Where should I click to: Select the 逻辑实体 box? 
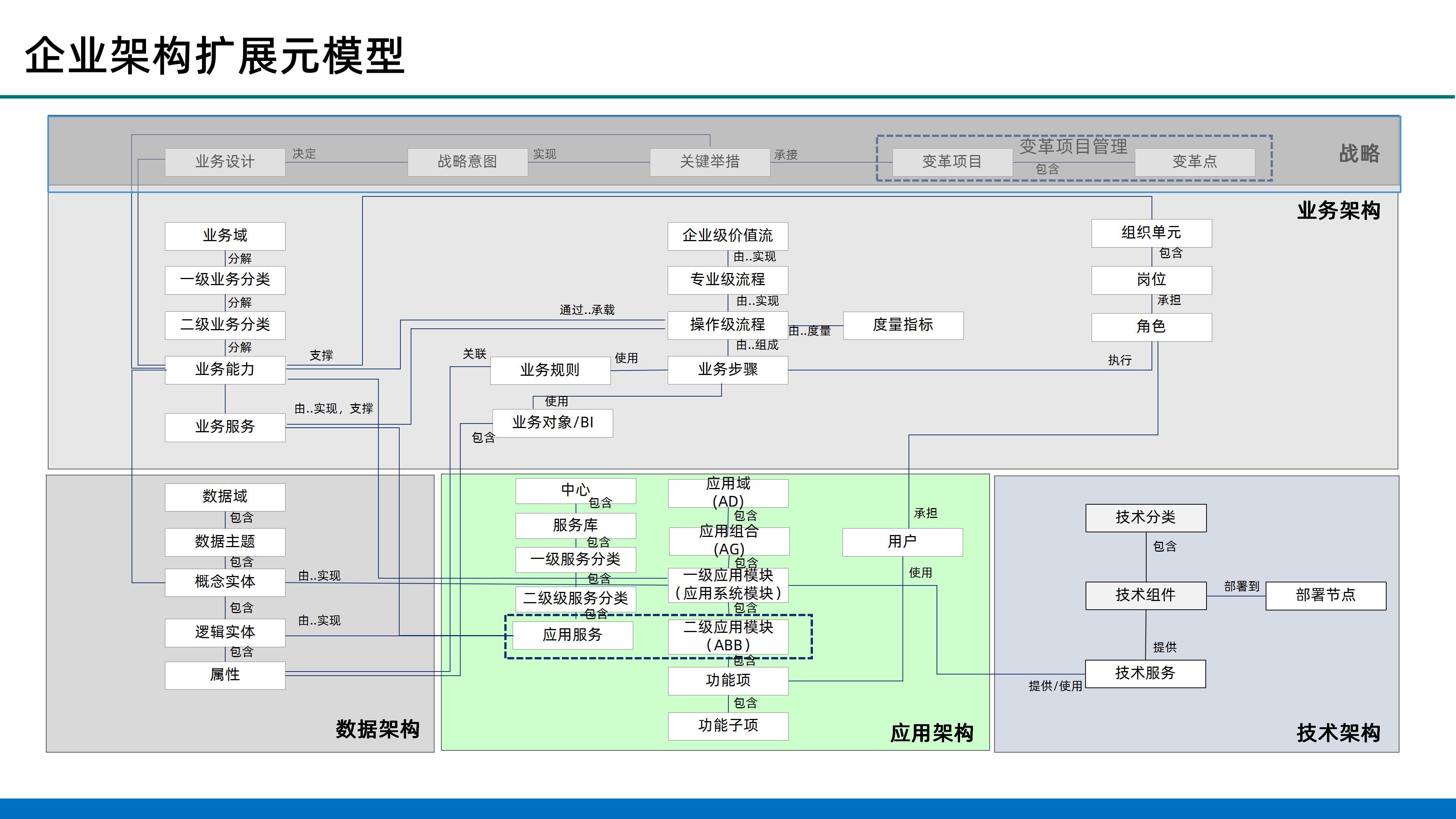tap(225, 632)
